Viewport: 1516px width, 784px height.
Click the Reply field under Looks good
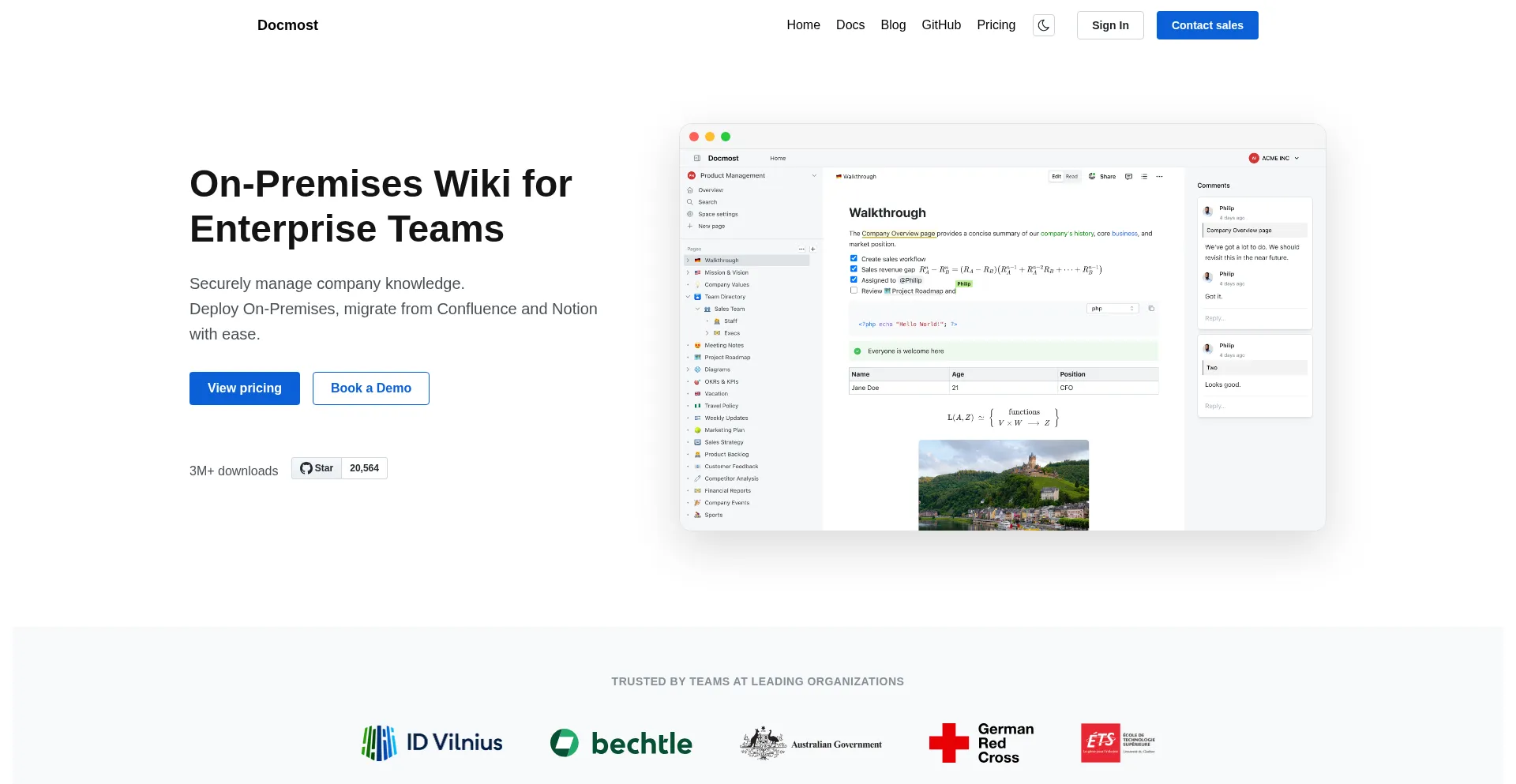[x=1255, y=406]
